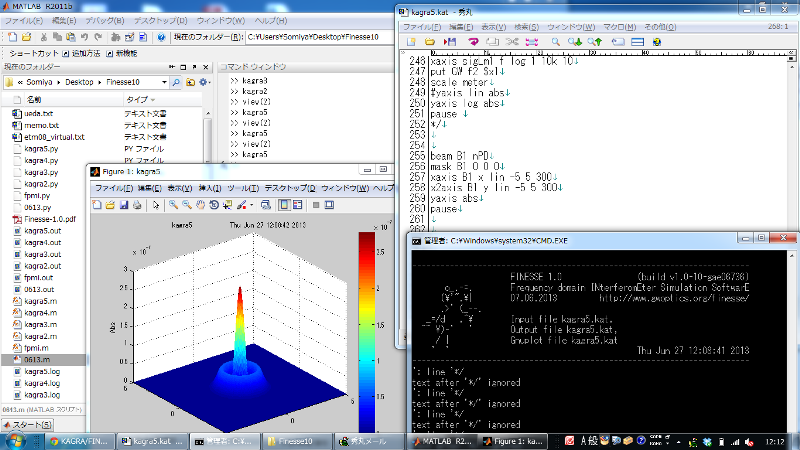Click CMD window vertical scrollbar
The image size is (800, 450).
791,342
